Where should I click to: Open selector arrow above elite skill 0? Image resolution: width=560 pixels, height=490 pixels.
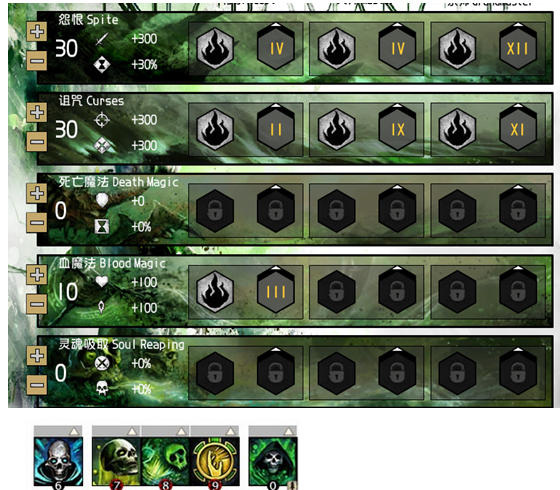coord(289,431)
